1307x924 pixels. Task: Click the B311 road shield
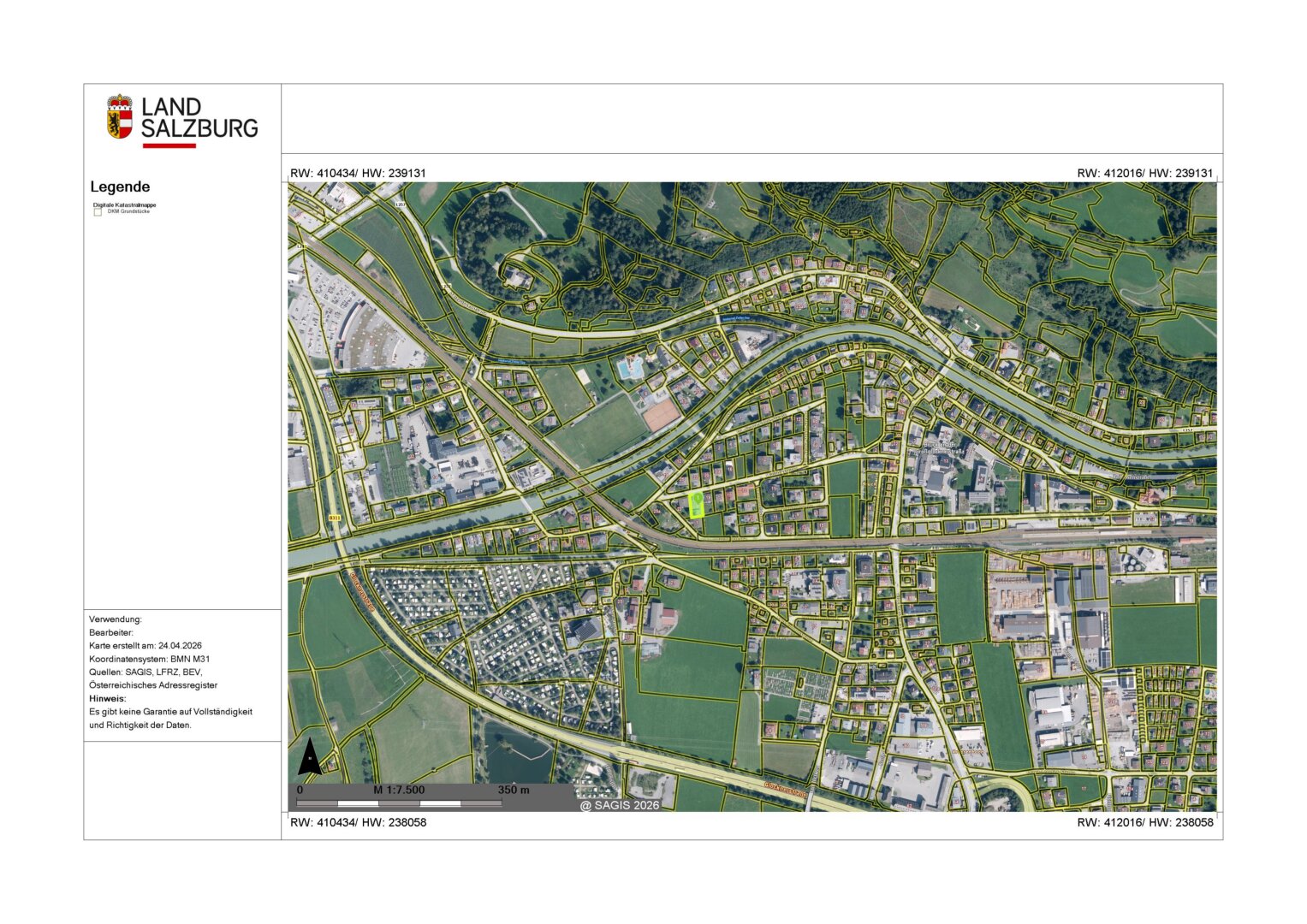335,518
